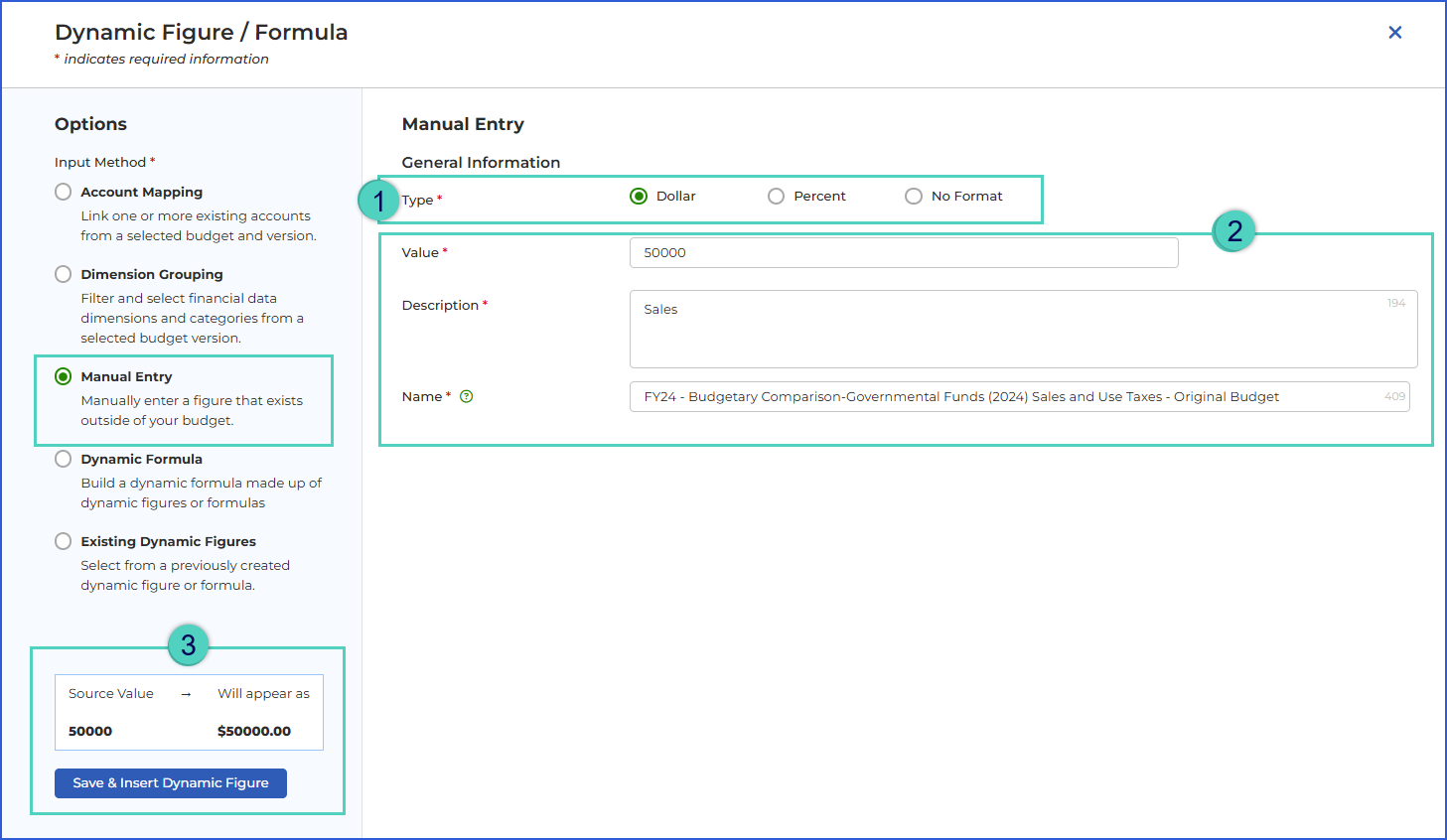Set Type to Dollar
This screenshot has height=840, width=1447.
(639, 197)
